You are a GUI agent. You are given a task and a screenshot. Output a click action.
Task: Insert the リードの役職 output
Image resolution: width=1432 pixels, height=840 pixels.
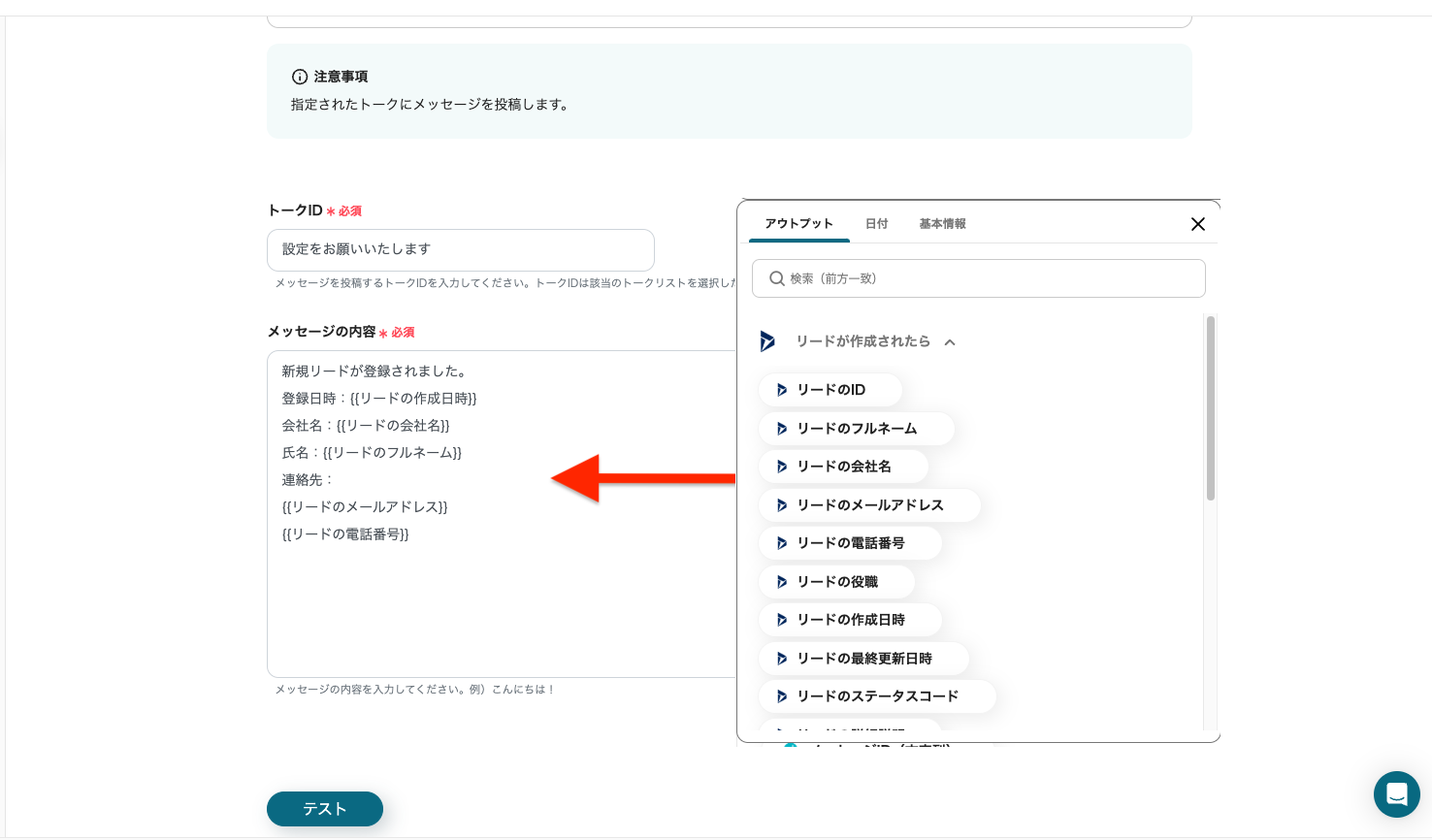pyautogui.click(x=837, y=582)
